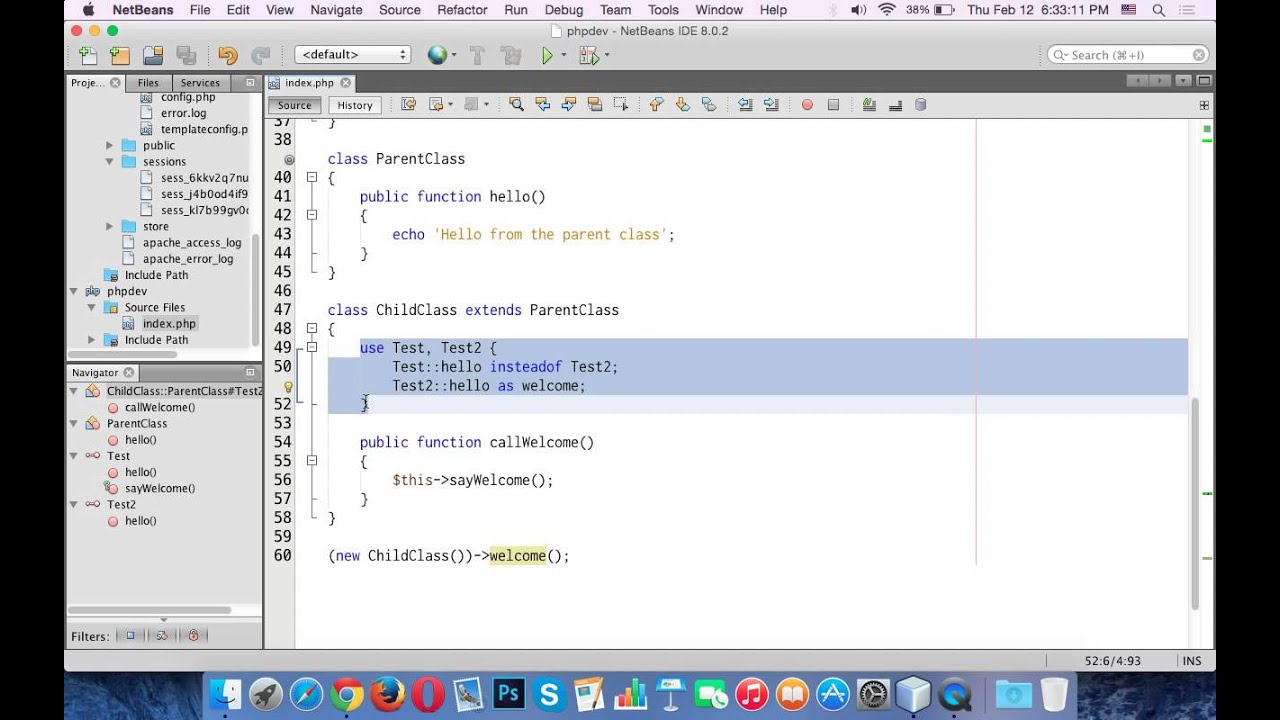The image size is (1280, 720).
Task: Click the globe browser icon in toolbar
Action: [x=437, y=56]
